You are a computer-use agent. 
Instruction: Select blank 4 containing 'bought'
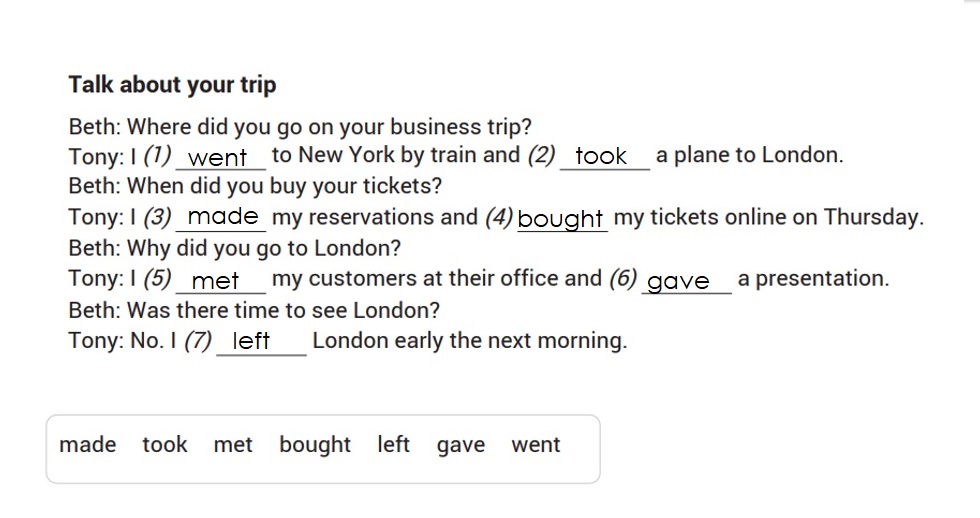pos(562,218)
